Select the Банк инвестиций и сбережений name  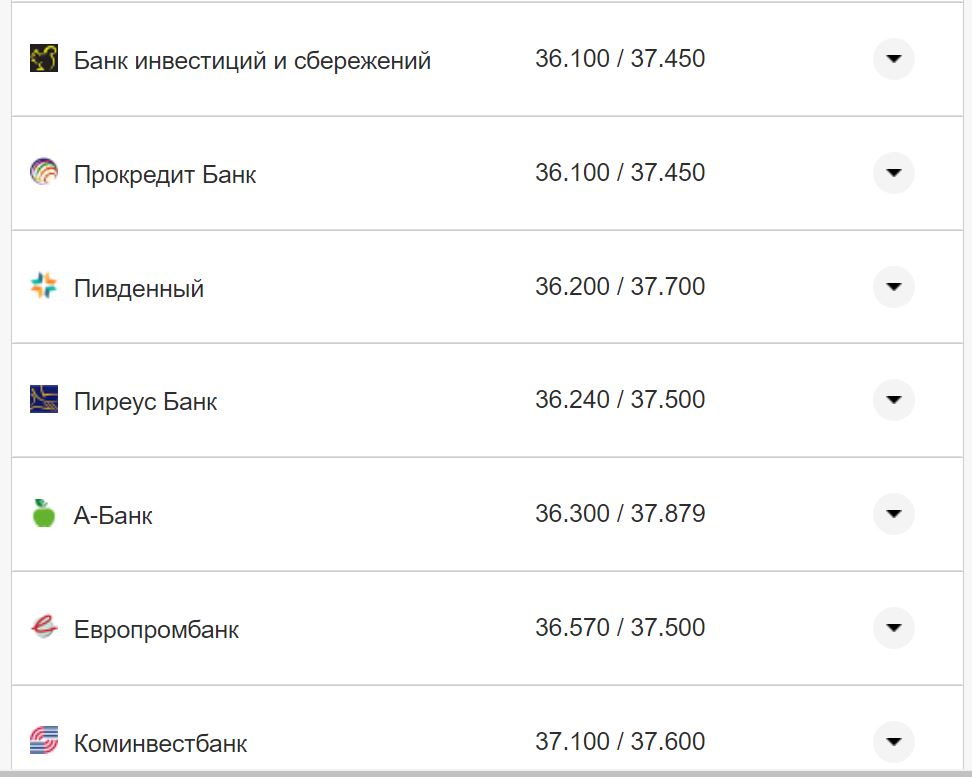pyautogui.click(x=253, y=60)
